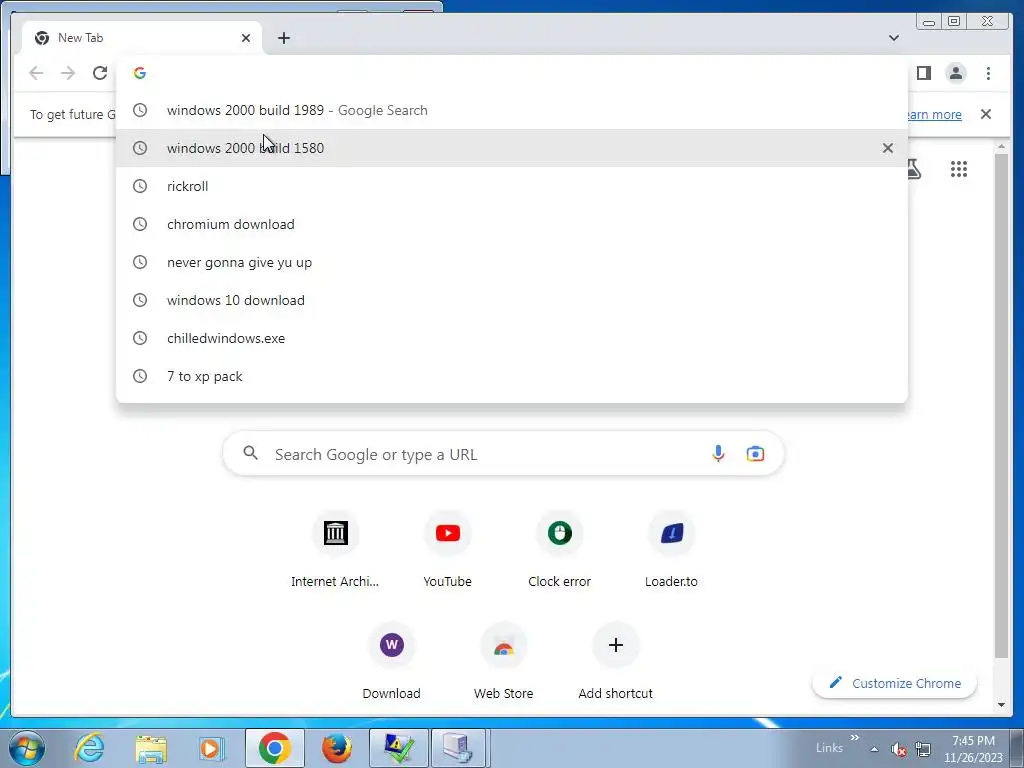Remove the 'windows 2000 build 1580' suggestion
Viewport: 1024px width, 768px height.
(888, 148)
